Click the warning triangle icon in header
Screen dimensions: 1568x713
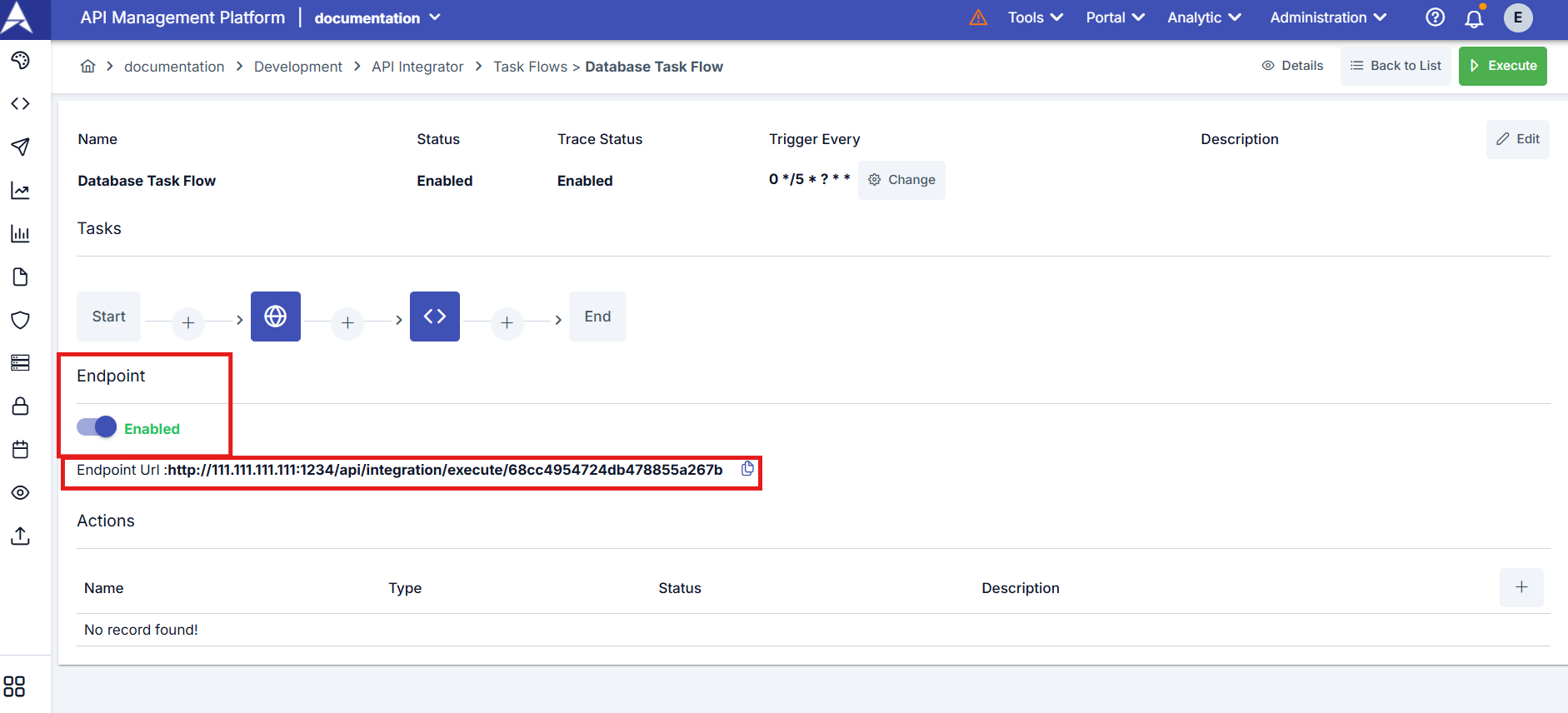pyautogui.click(x=978, y=17)
